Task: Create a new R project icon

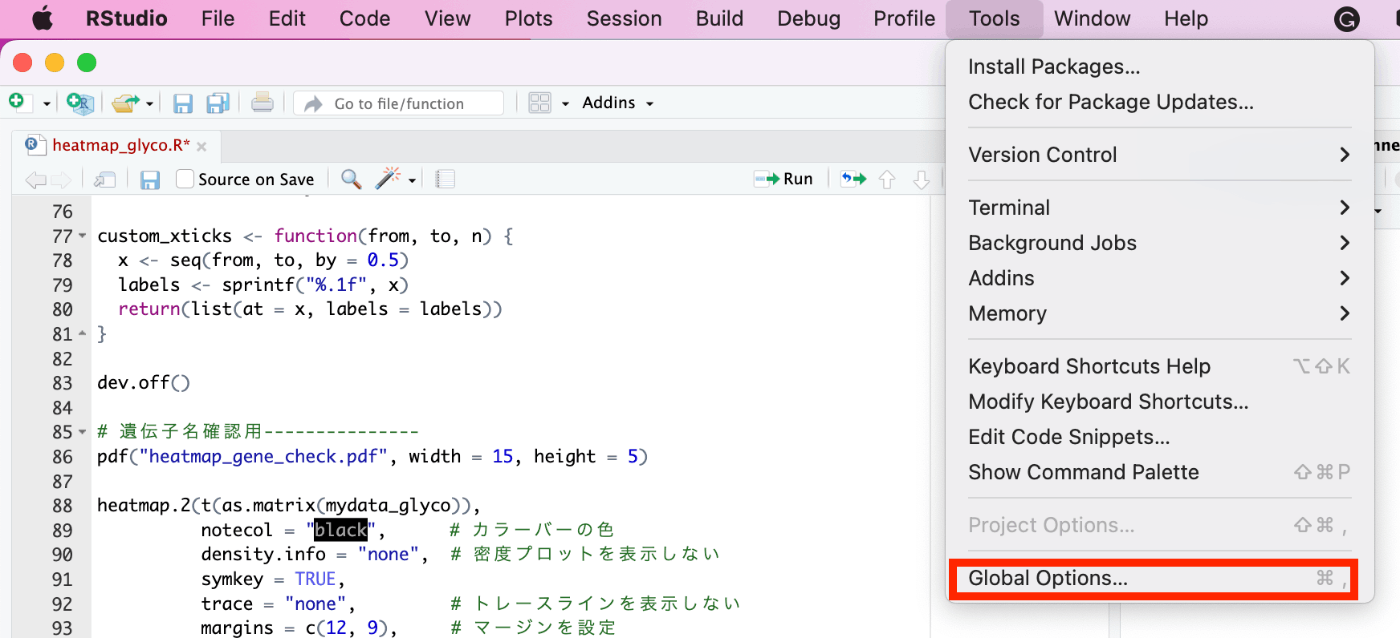Action: point(79,102)
